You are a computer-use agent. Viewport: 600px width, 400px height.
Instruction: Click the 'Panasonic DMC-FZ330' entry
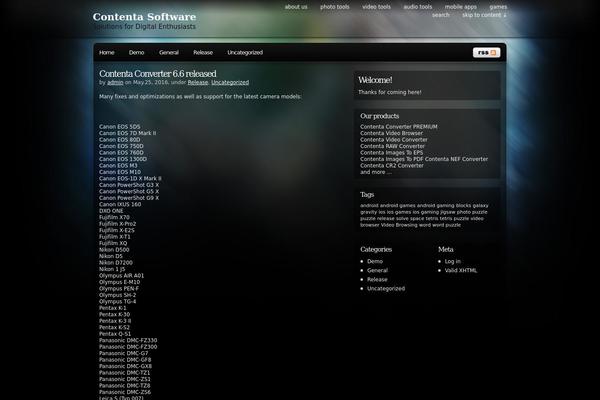tap(128, 341)
